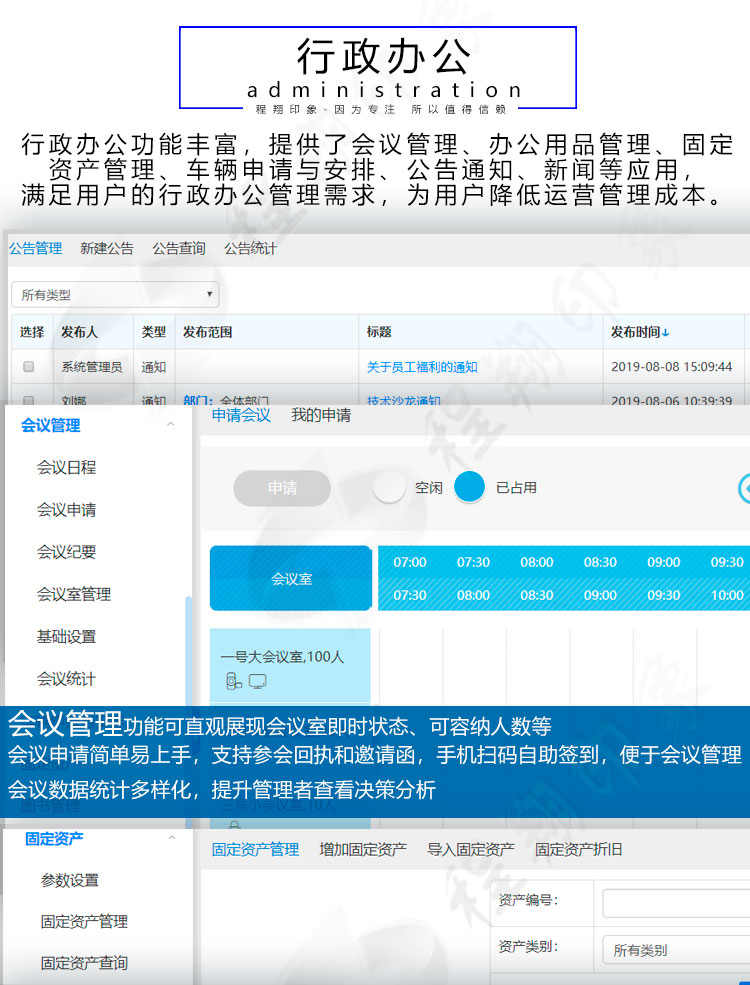Screen dimensions: 750x985
Task: Open the 所有类型 type filter dropdown
Action: (115, 295)
